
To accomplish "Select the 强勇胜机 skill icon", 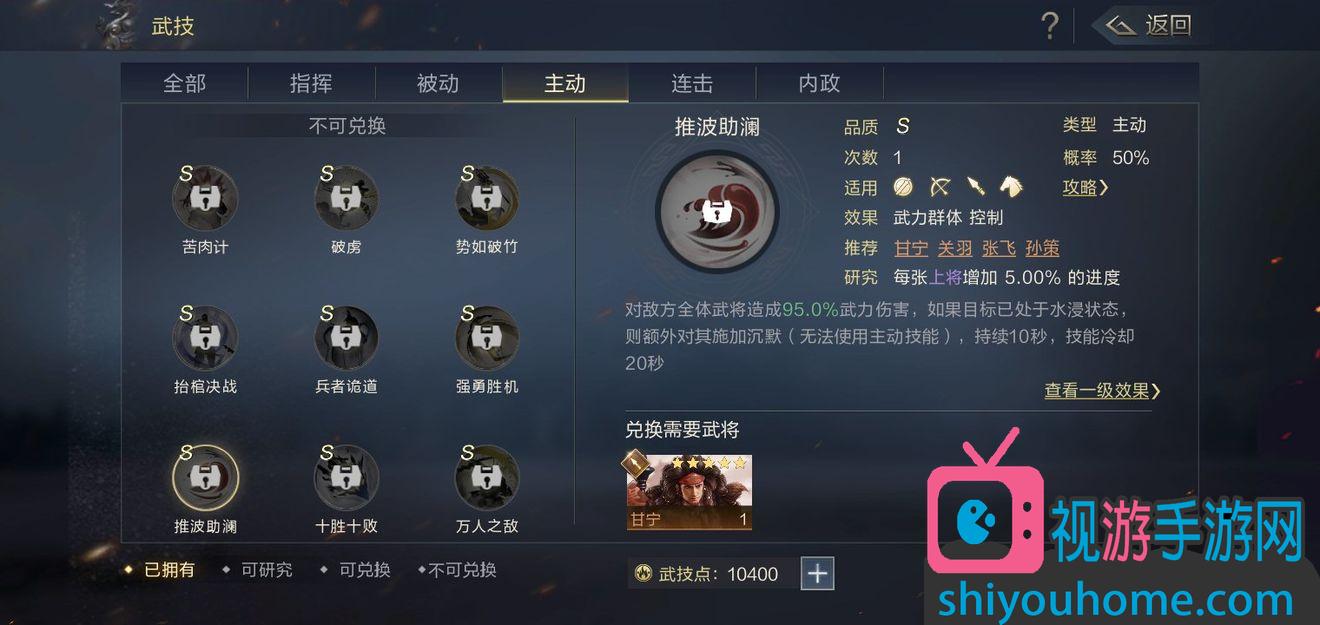I will pyautogui.click(x=487, y=338).
